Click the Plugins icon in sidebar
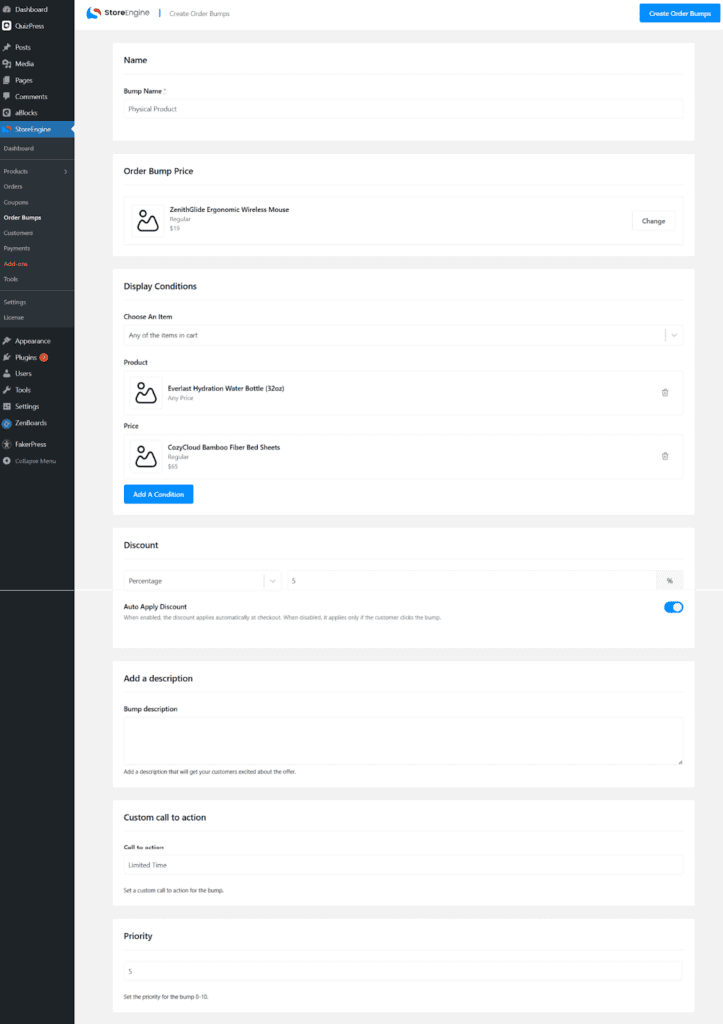Image resolution: width=723 pixels, height=1024 pixels. [x=7, y=357]
